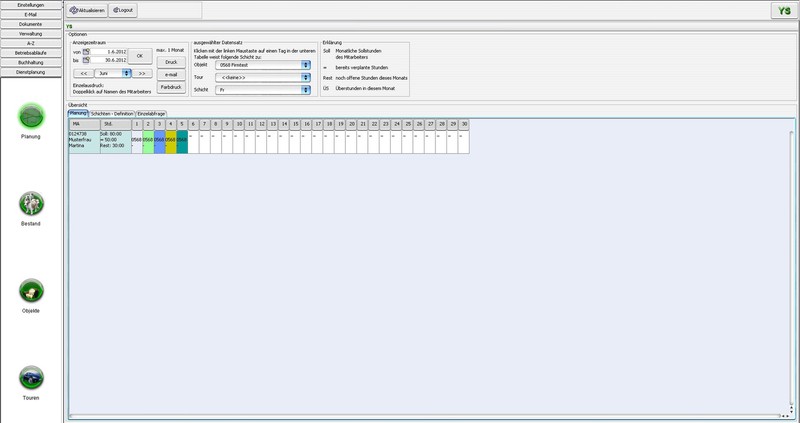
Task: Refresh data with the Aktualisieren button
Action: pyautogui.click(x=87, y=10)
